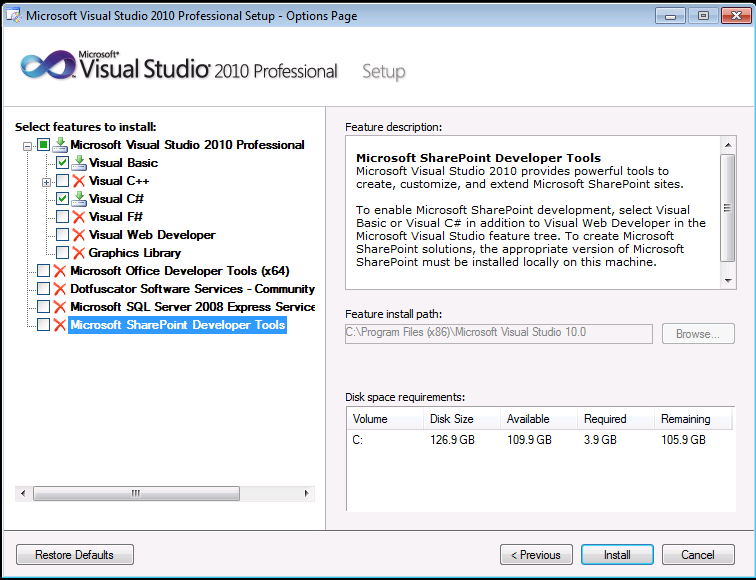Screen dimensions: 756x580
Task: Click the 109.9 GB available value
Action: pos(529,440)
